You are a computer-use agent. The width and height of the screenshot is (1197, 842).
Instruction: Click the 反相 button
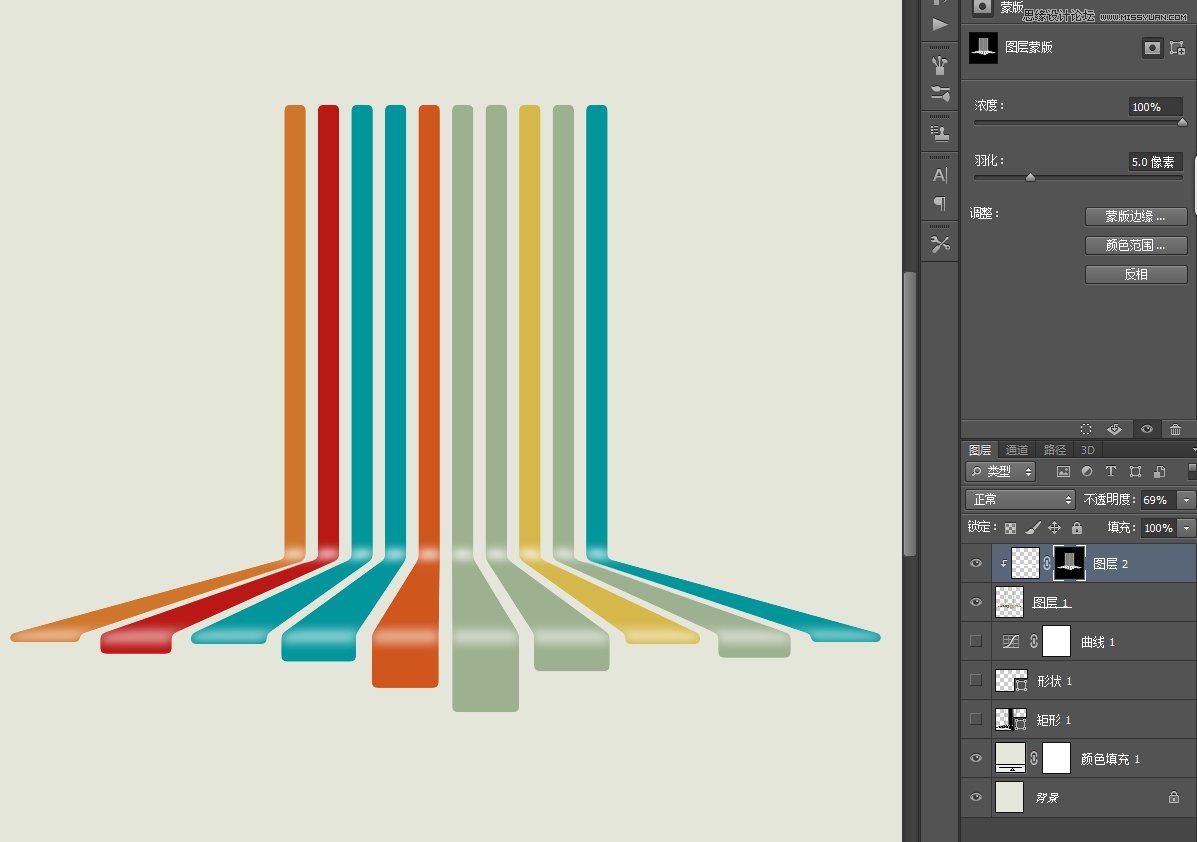1136,274
